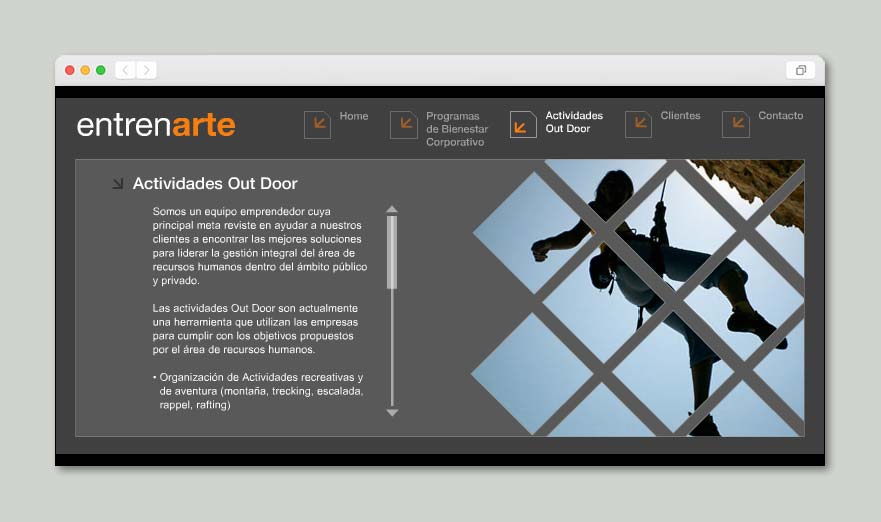Click the scroll up arrow of text panel
Viewport: 881px width, 522px height.
pyautogui.click(x=392, y=210)
